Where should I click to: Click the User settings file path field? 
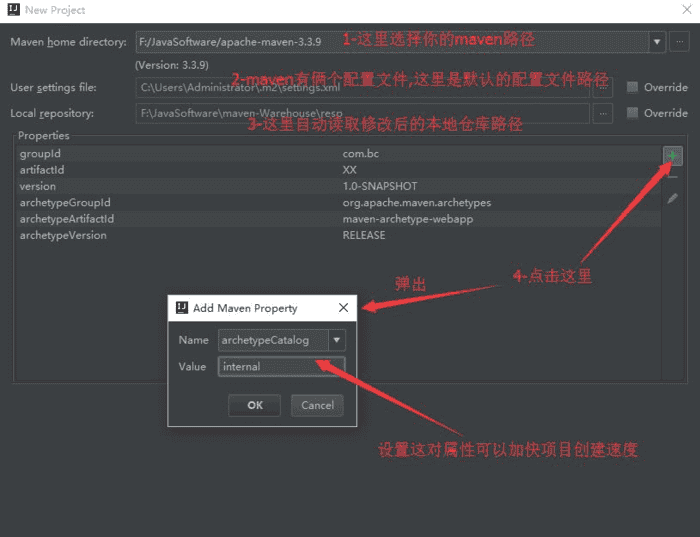[x=362, y=87]
